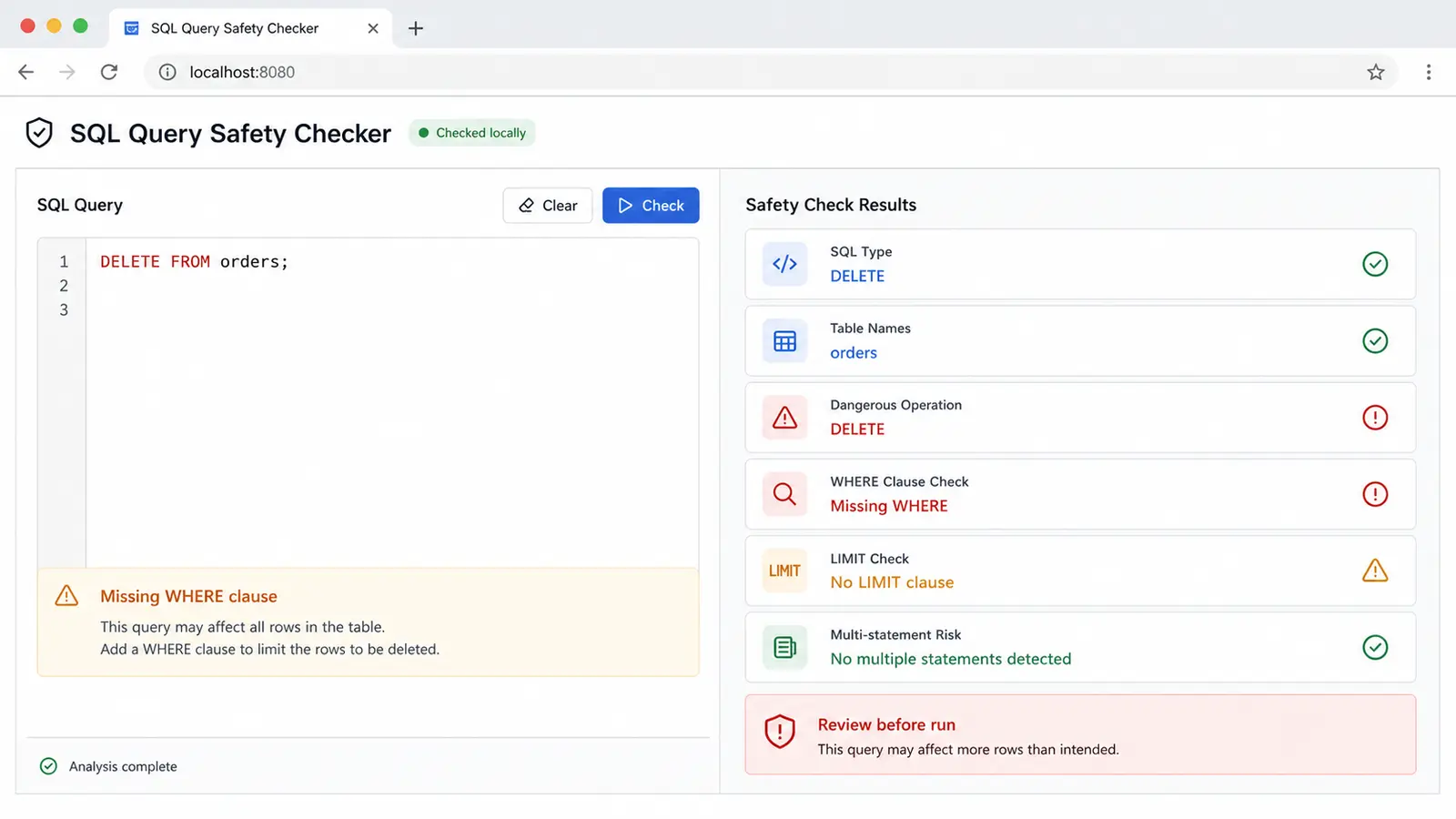Click the Table Names grid icon
Image resolution: width=1456 pixels, height=819 pixels.
pyautogui.click(x=784, y=341)
